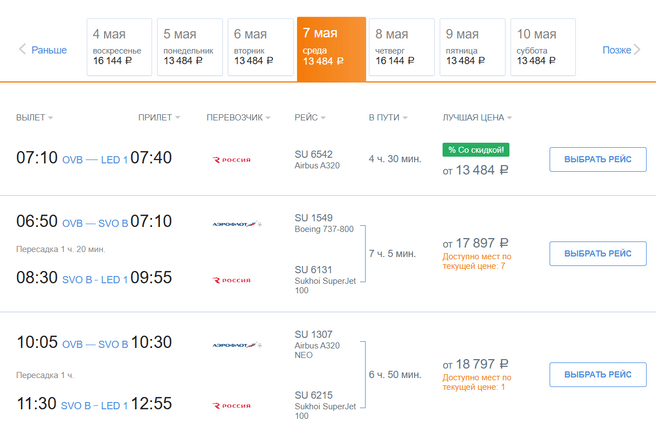Image resolution: width=656 pixels, height=426 pixels.
Task: Sort by В пути duration column
Action: [388, 118]
